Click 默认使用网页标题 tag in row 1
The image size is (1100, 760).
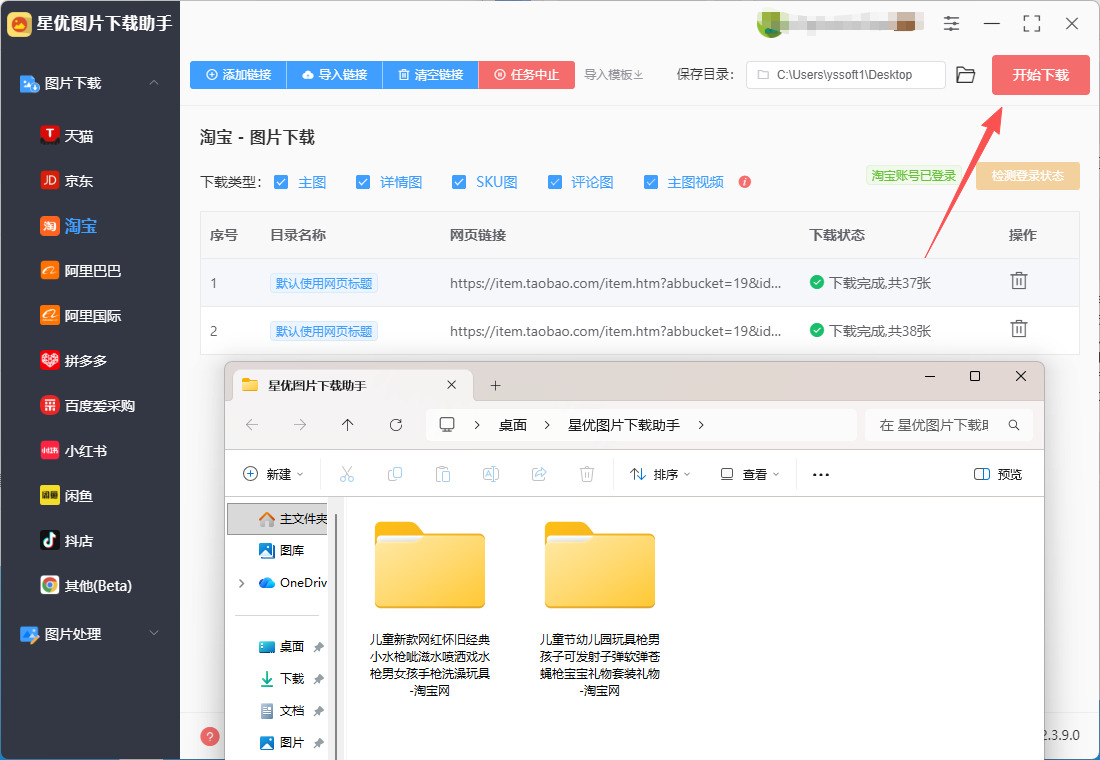click(323, 283)
